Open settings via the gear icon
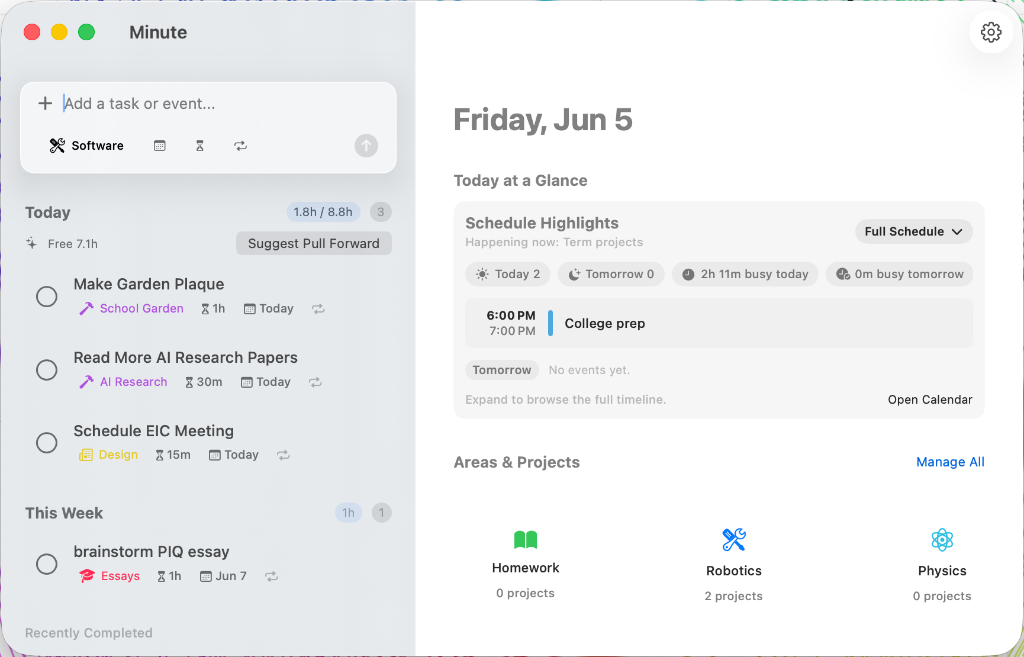 click(x=991, y=32)
